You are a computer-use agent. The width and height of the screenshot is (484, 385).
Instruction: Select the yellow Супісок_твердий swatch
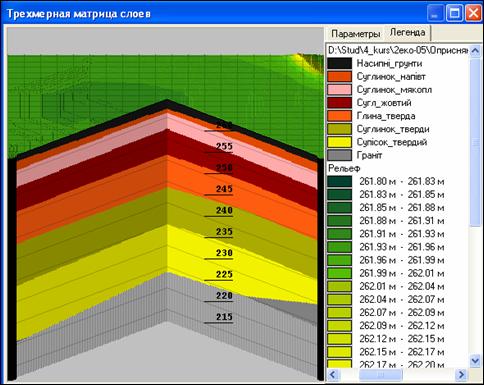coord(339,142)
